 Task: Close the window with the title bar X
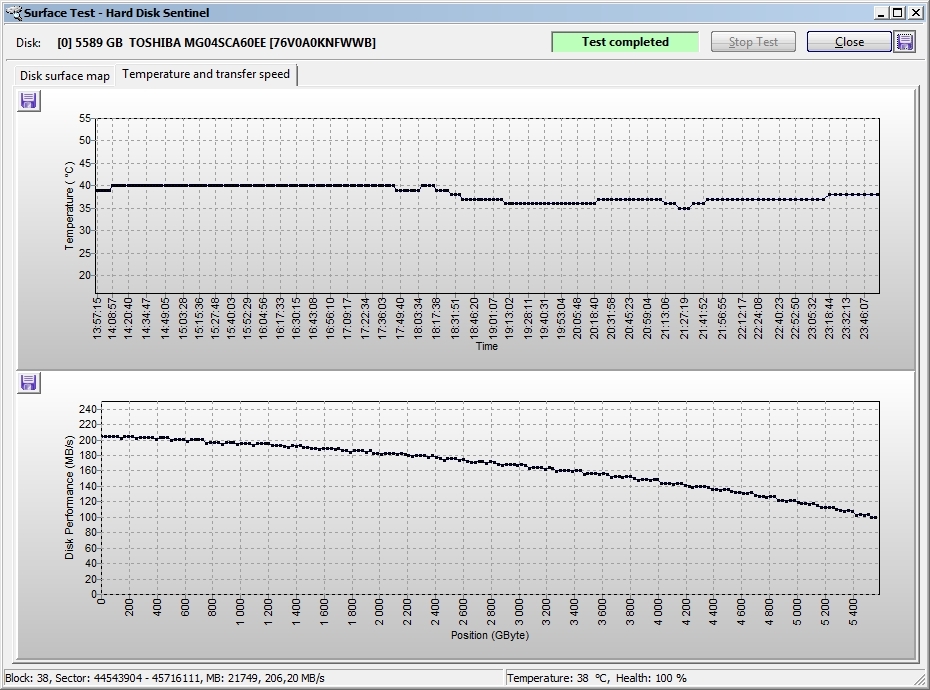click(x=916, y=13)
